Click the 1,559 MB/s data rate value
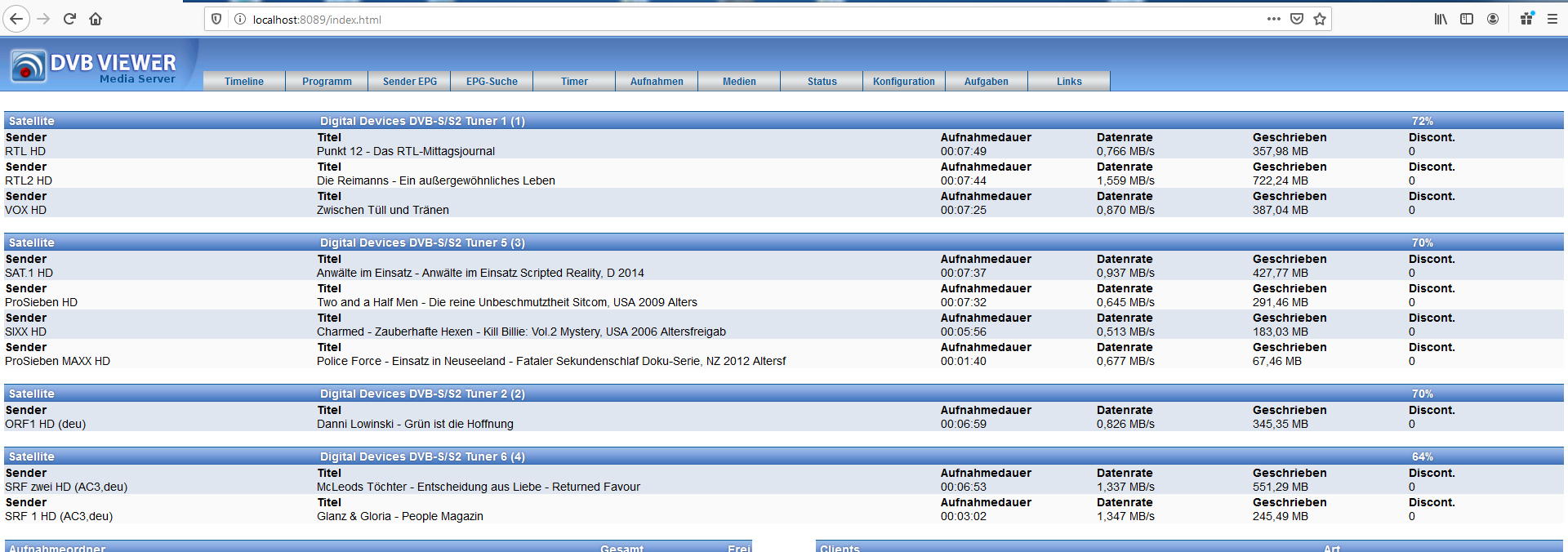 click(x=1125, y=180)
